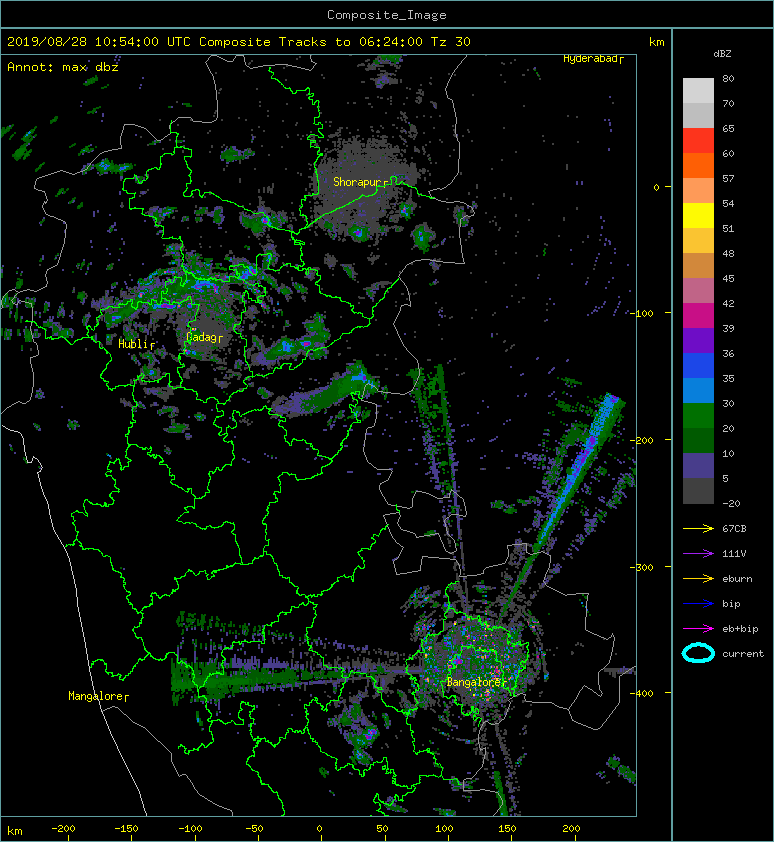Select the mauve 45 dBZ swatch
This screenshot has height=842, width=774.
(698, 290)
